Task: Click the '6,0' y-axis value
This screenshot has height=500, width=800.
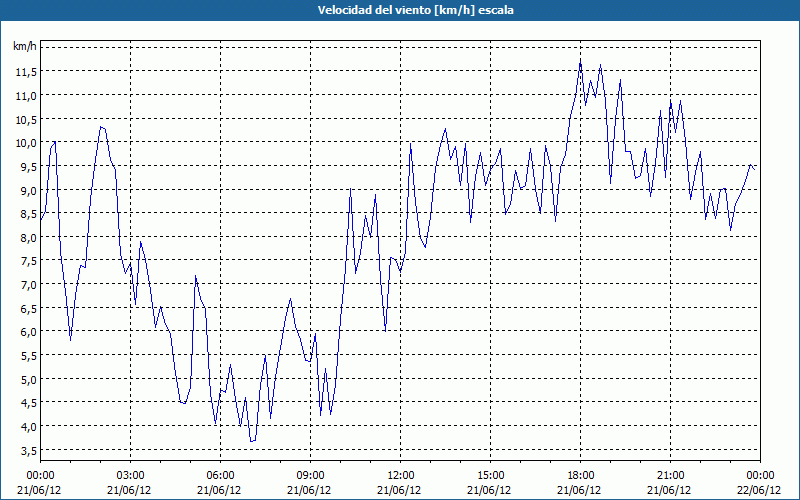Action: pos(28,332)
